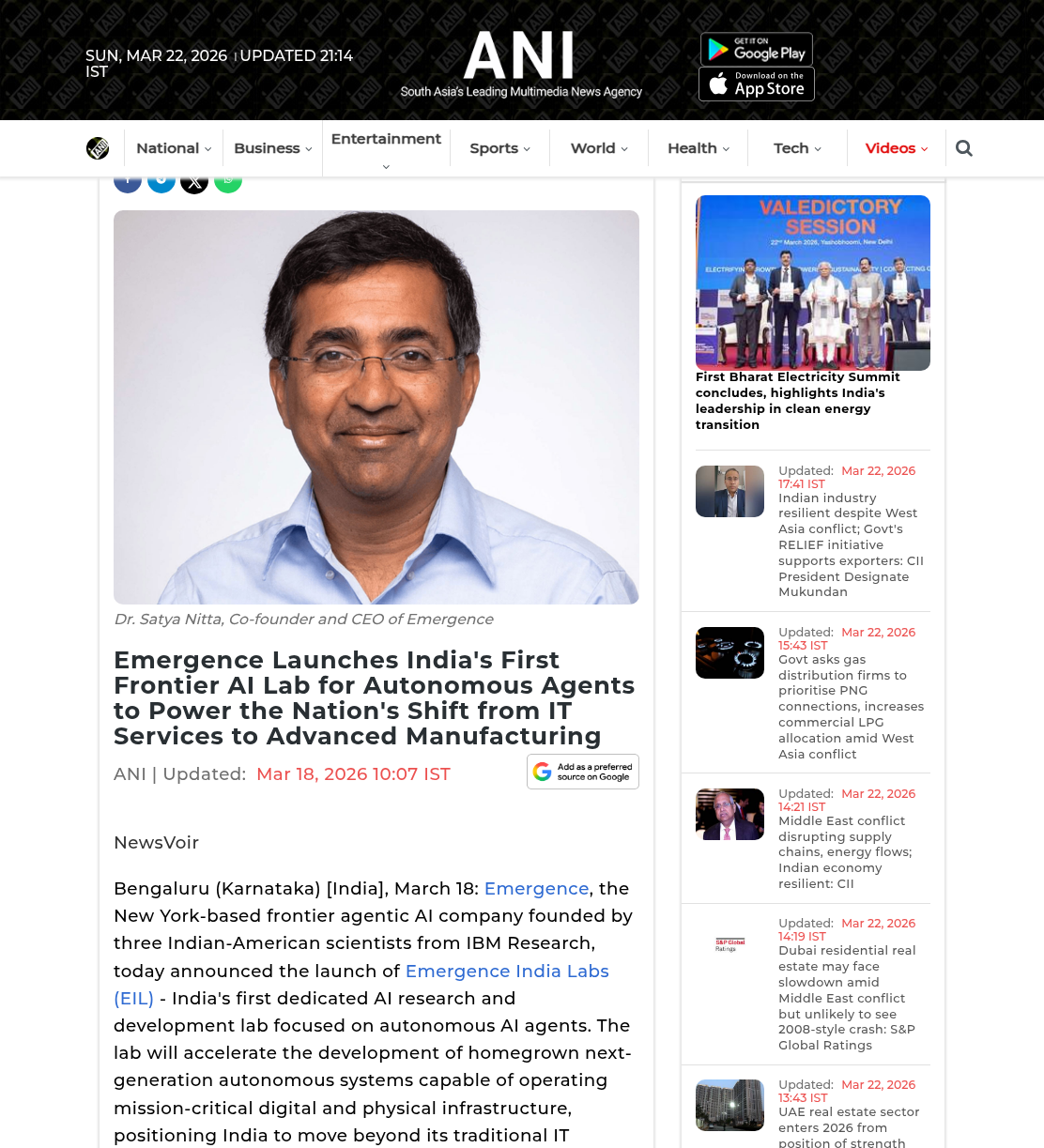Viewport: 1044px width, 1148px height.
Task: Get the app on Google Play
Action: [x=757, y=49]
